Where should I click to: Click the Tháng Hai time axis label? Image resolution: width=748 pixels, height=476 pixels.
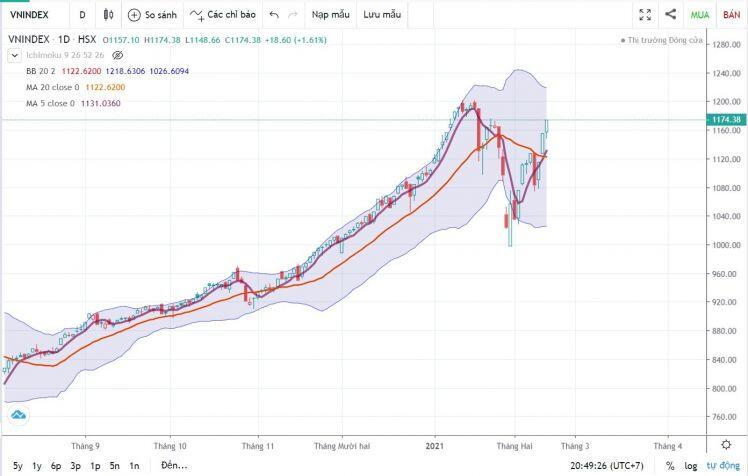514,446
